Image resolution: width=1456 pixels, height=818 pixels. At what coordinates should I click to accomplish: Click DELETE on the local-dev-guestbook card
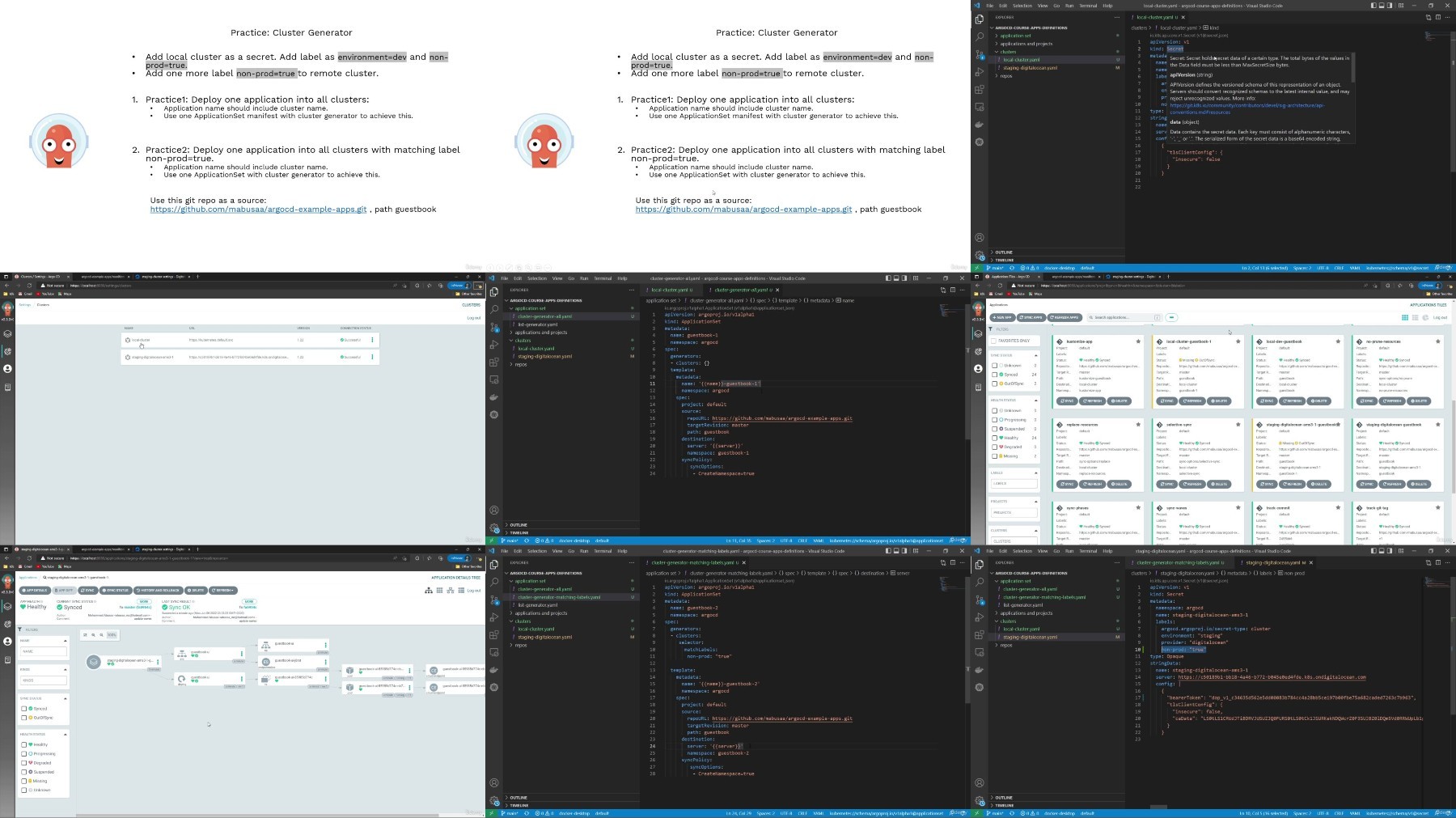coord(1319,401)
